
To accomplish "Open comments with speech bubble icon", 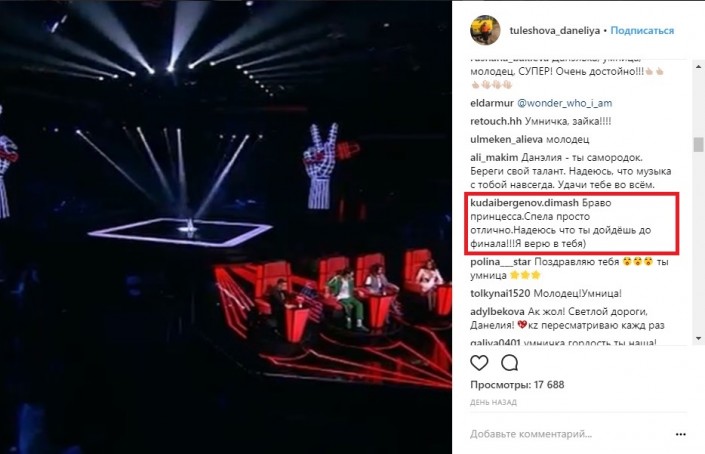I will pyautogui.click(x=509, y=363).
